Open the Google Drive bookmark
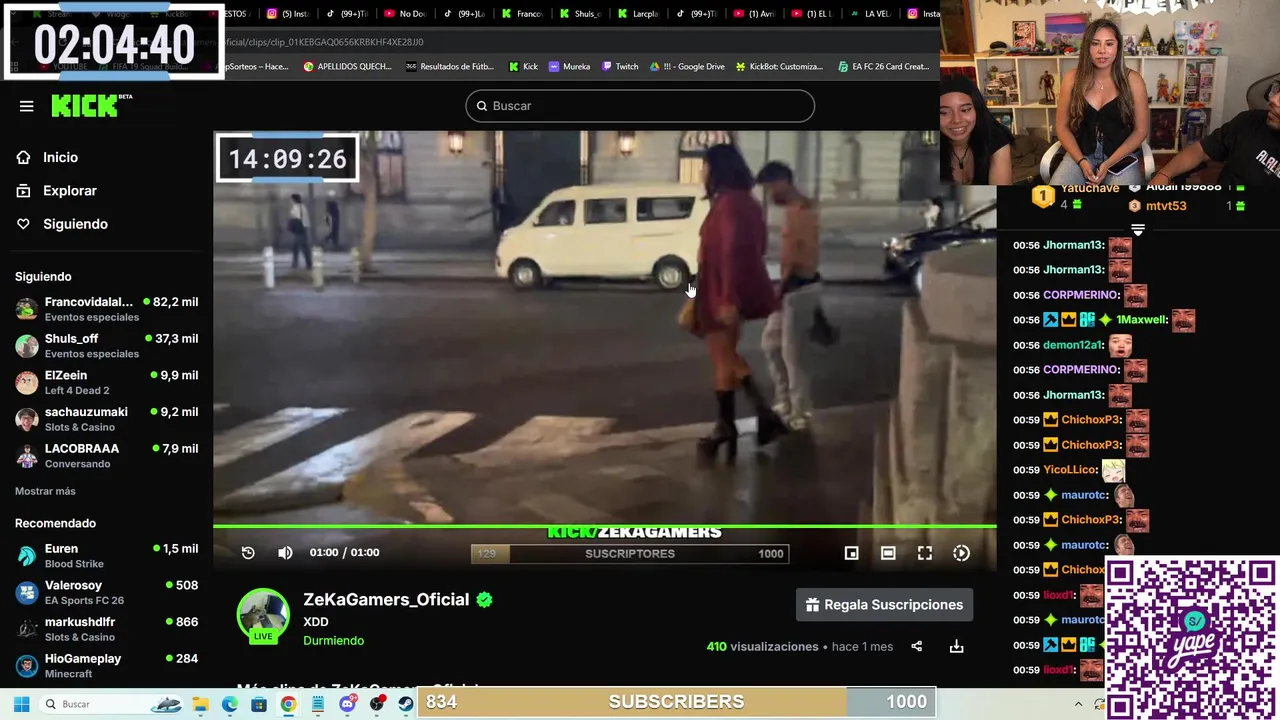This screenshot has width=1280, height=720. [x=687, y=67]
